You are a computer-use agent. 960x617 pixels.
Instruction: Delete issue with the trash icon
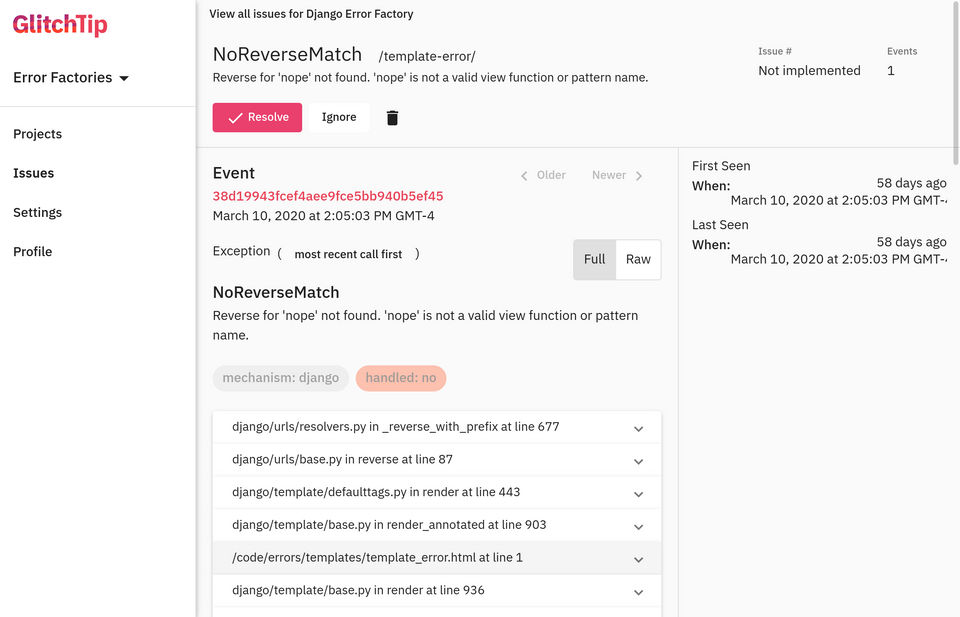[x=392, y=118]
